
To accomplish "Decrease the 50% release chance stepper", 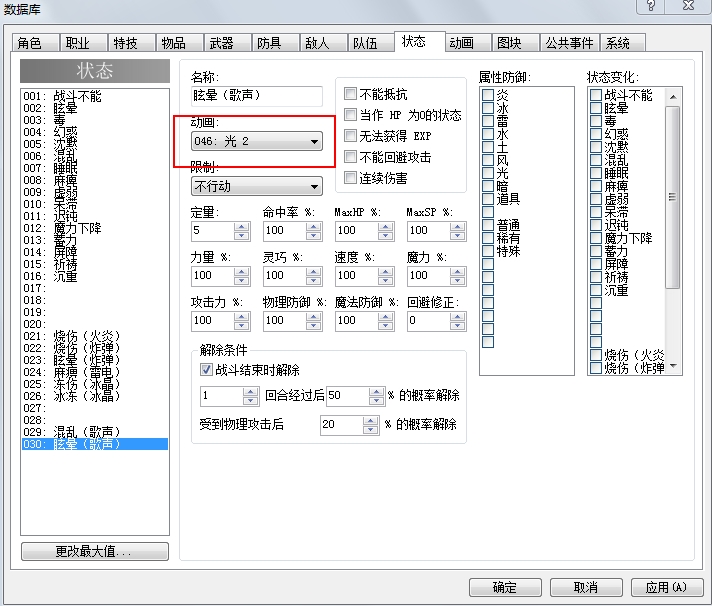I will [376, 400].
